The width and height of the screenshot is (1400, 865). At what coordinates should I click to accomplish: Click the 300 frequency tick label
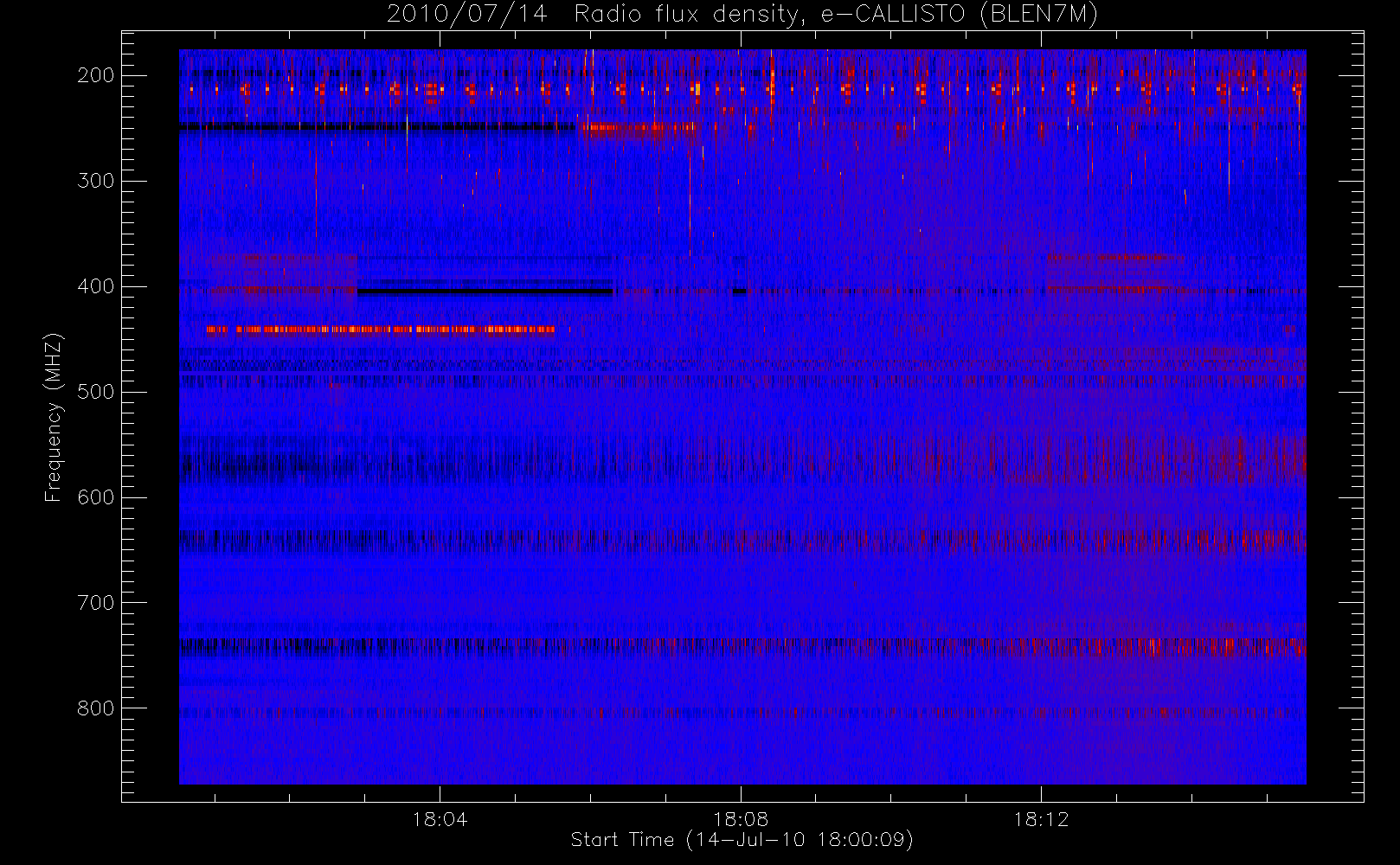95,181
